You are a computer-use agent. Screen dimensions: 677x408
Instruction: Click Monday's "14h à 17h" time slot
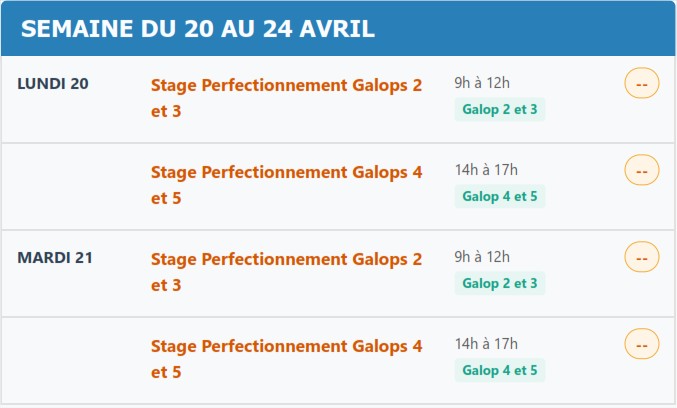tap(486, 170)
